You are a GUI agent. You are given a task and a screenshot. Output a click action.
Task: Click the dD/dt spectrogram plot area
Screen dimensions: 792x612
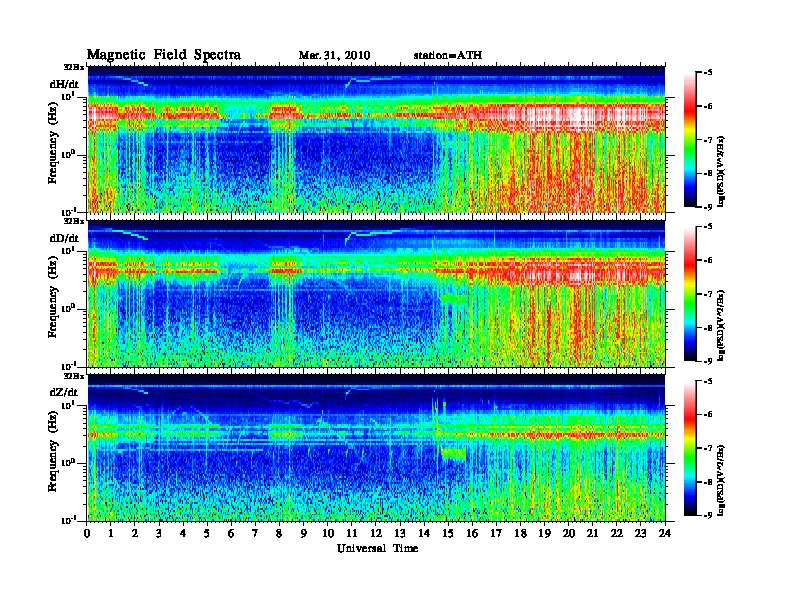tap(376, 293)
